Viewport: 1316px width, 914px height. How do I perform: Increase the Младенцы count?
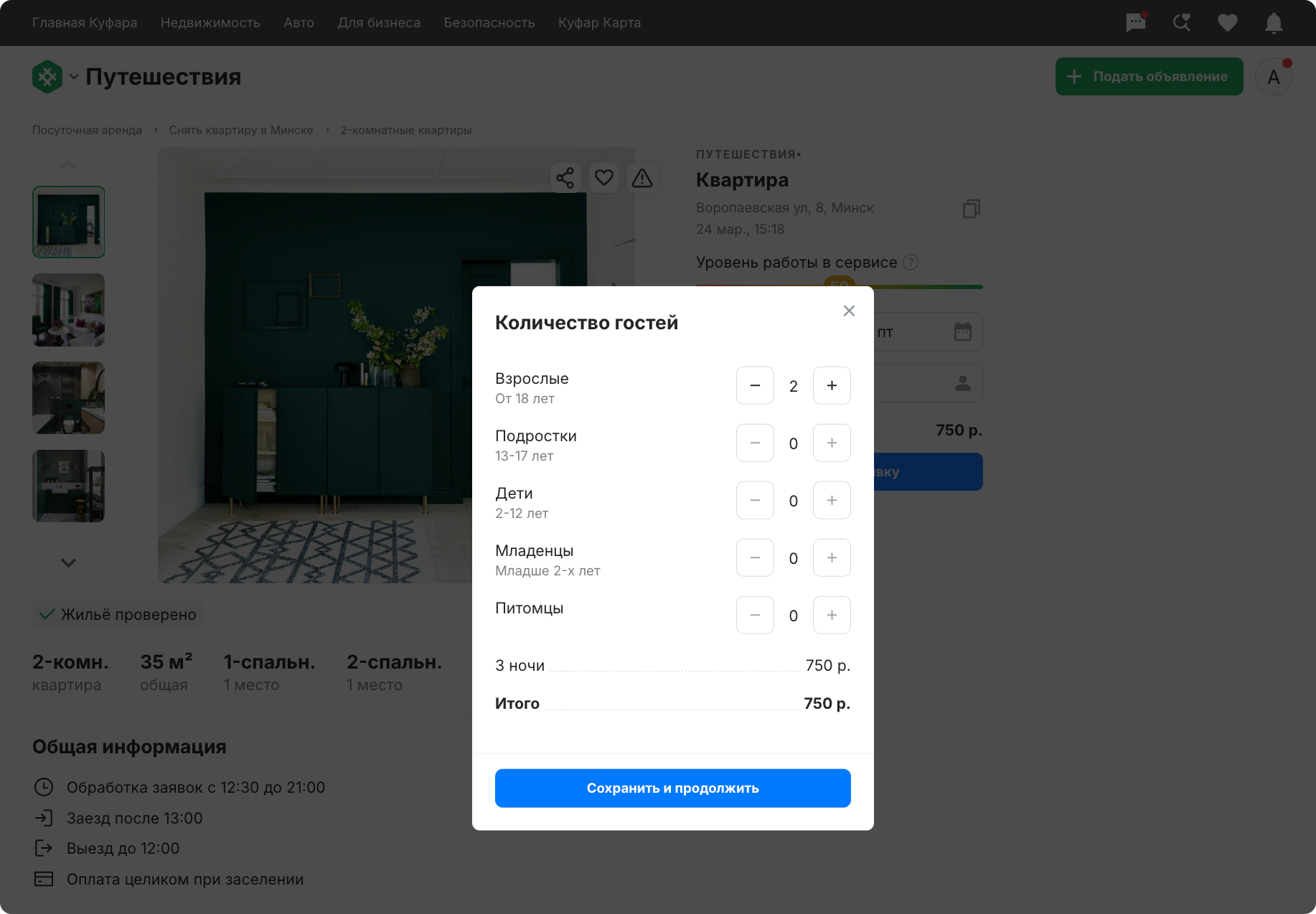[x=832, y=557]
